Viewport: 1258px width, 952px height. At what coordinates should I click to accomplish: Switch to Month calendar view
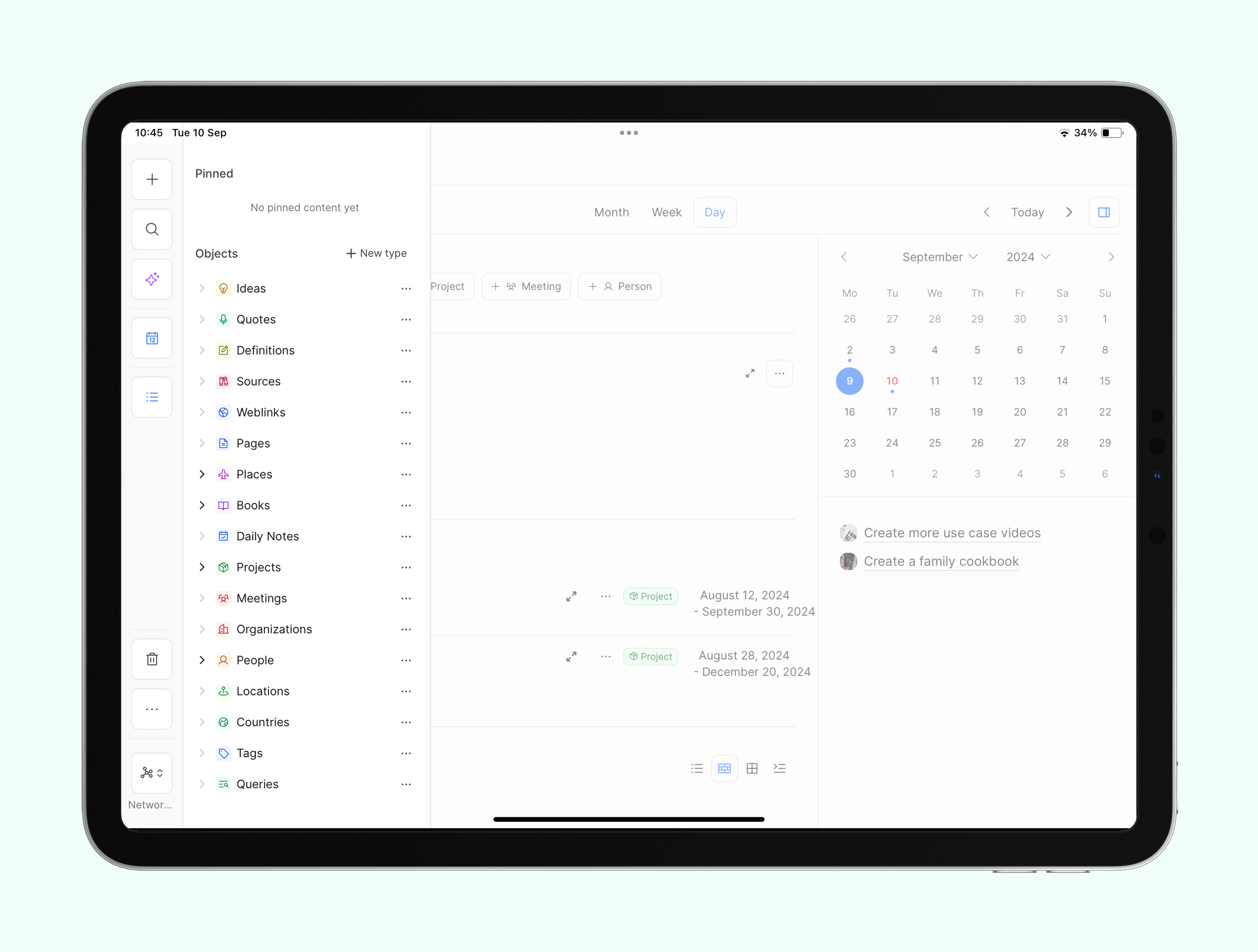(x=611, y=211)
